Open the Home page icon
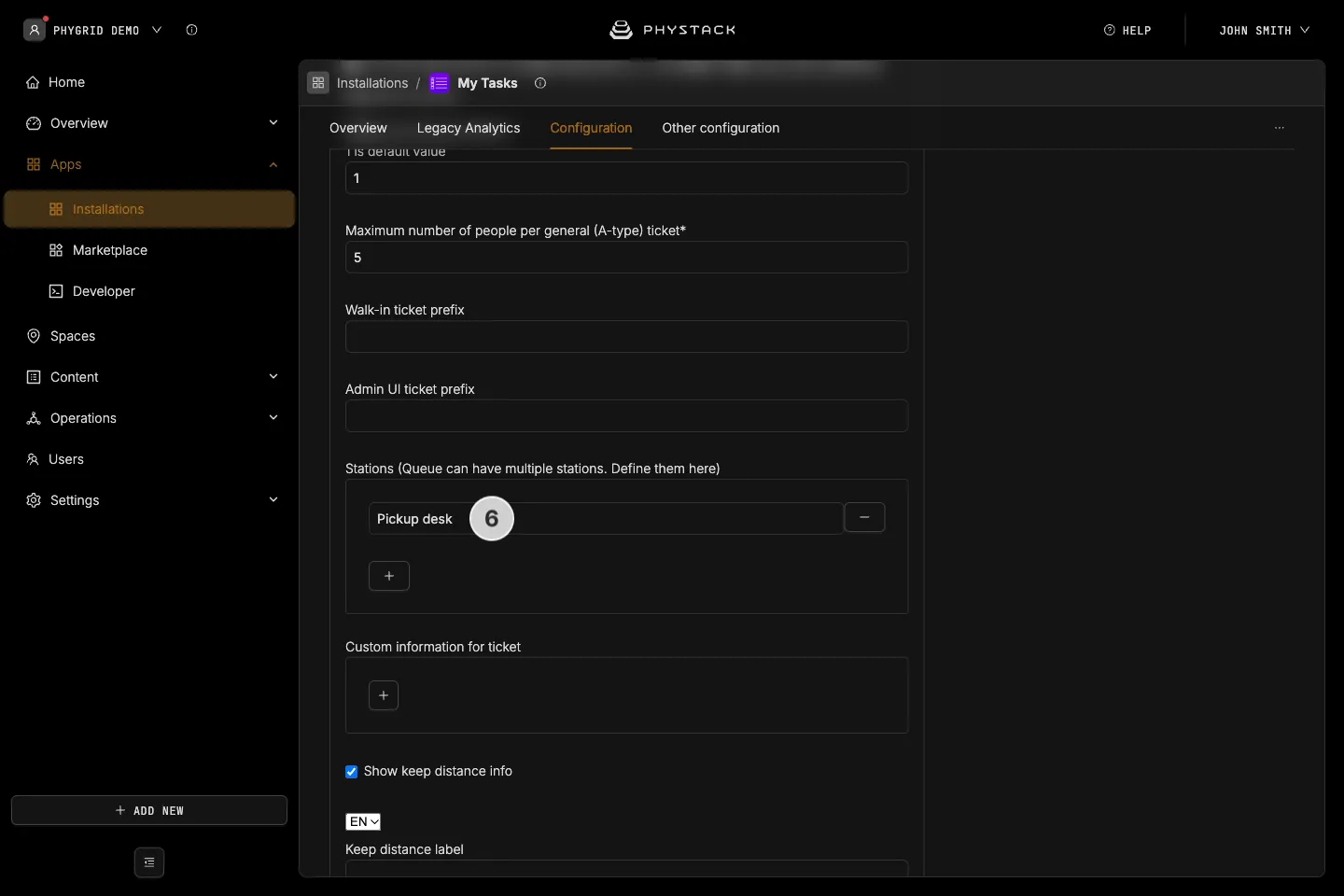Image resolution: width=1344 pixels, height=896 pixels. (x=33, y=82)
